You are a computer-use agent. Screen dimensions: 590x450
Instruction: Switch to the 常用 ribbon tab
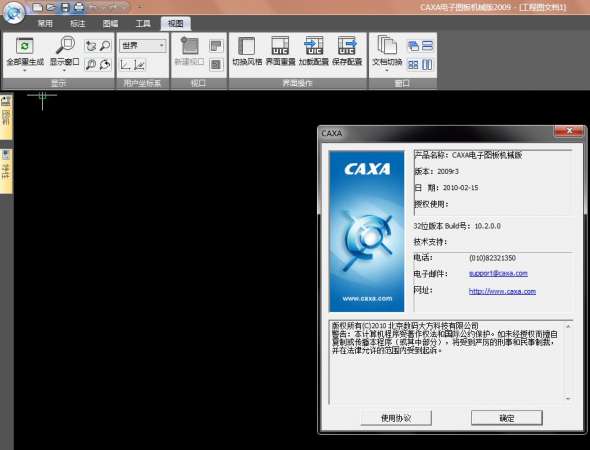(x=45, y=24)
